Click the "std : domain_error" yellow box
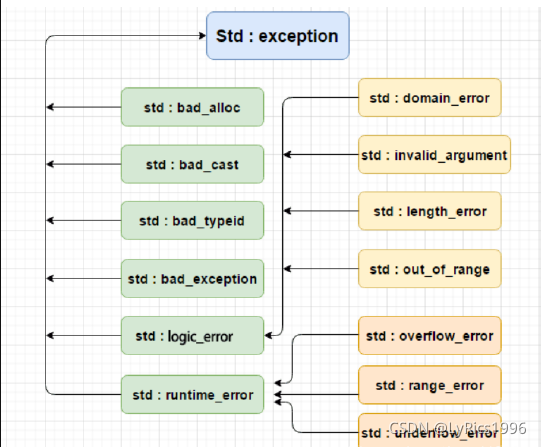Screen dimensions: 542x447 [x=430, y=97]
